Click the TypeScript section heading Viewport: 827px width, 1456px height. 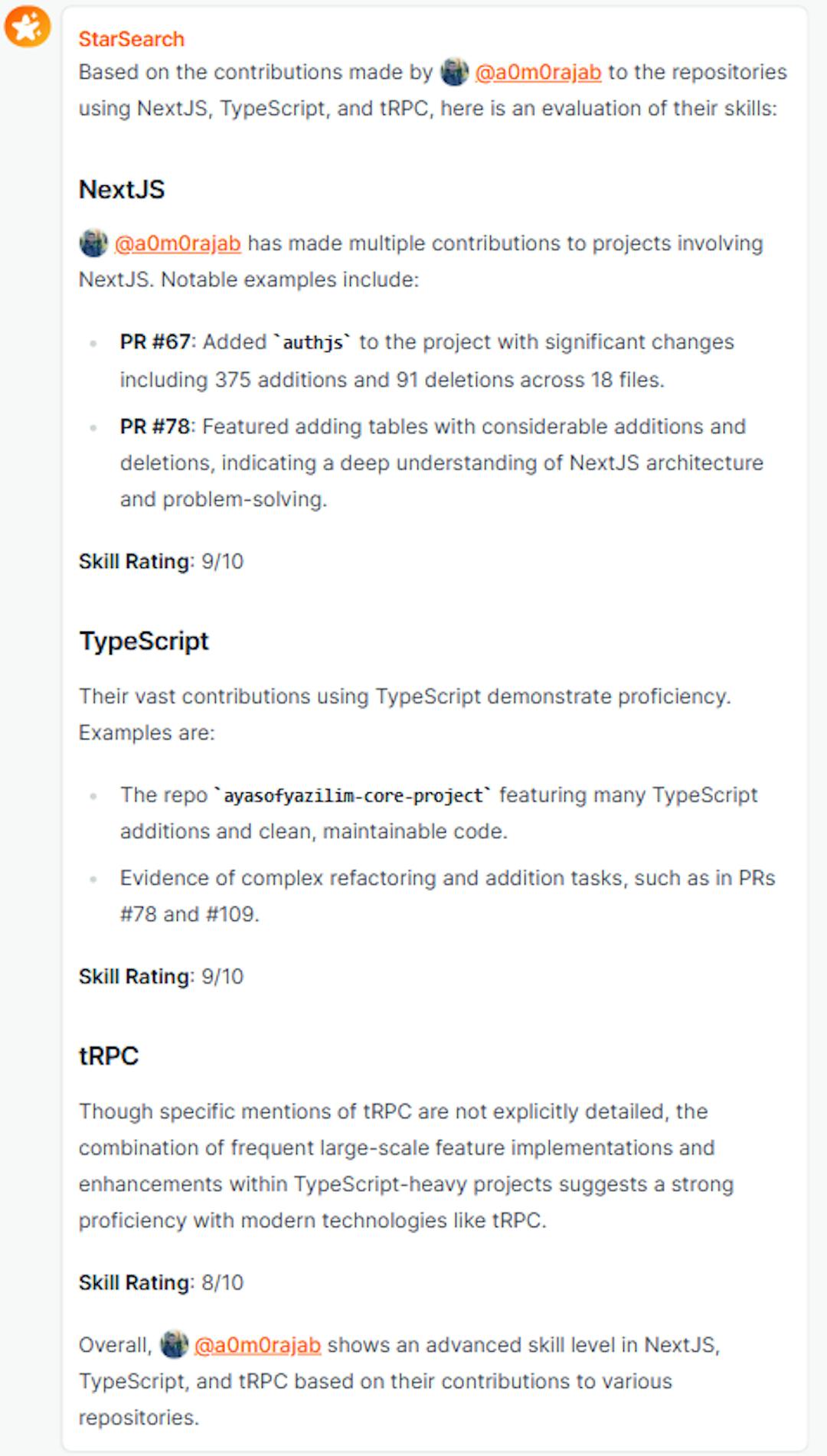(x=143, y=641)
